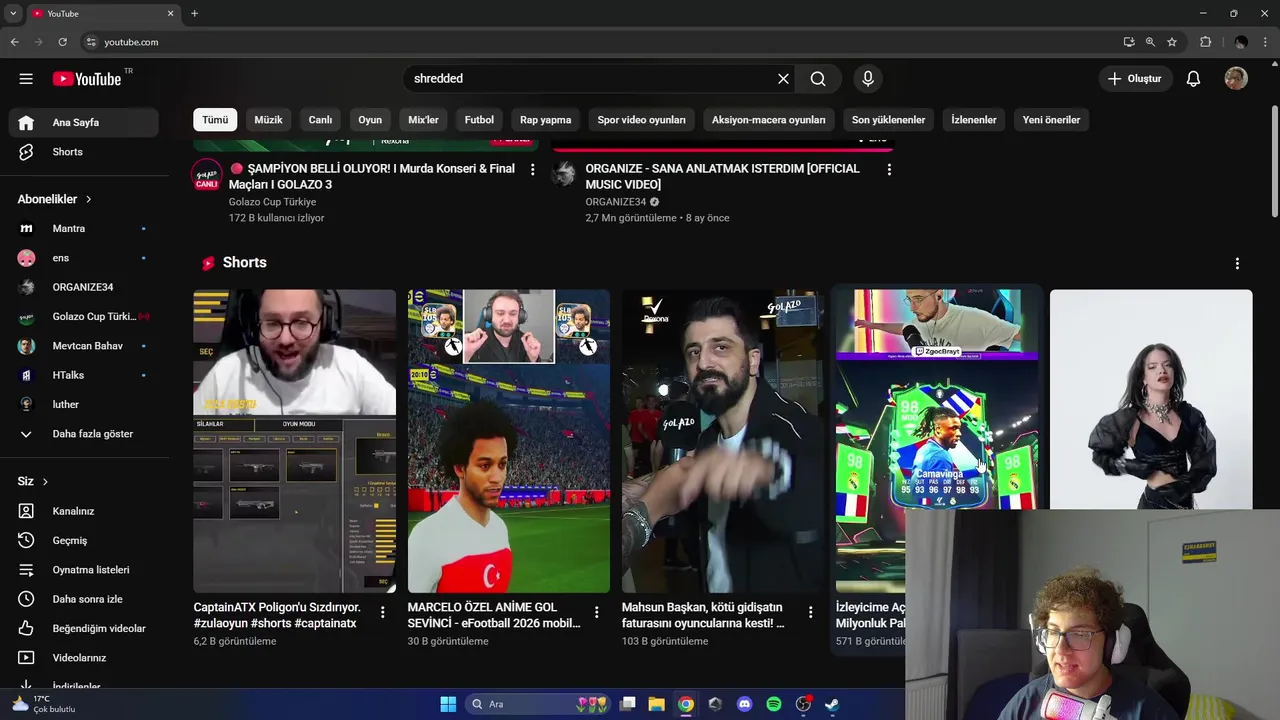Bookmark this page with the star icon
Screen dimensions: 1280x720
(x=1172, y=42)
